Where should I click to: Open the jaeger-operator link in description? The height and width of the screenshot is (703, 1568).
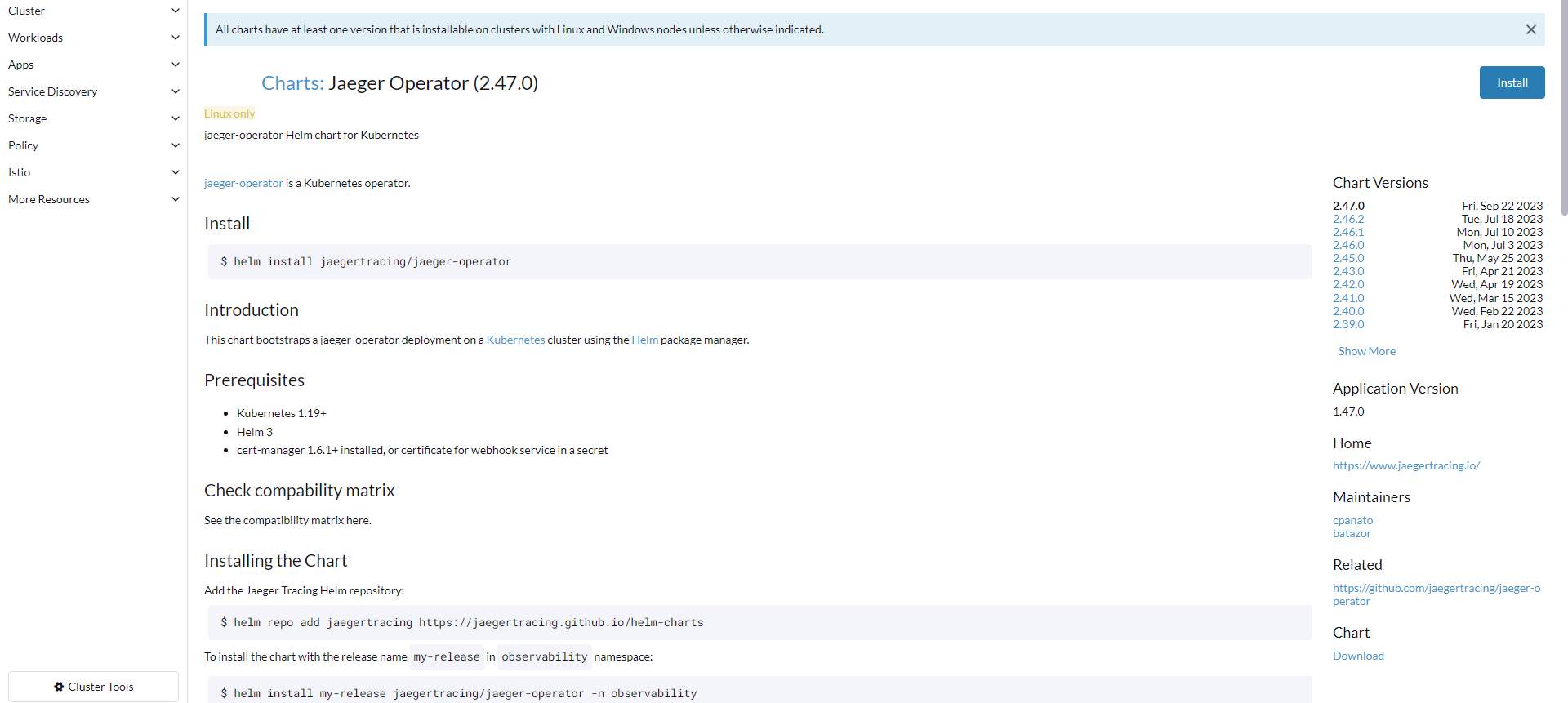coord(243,183)
